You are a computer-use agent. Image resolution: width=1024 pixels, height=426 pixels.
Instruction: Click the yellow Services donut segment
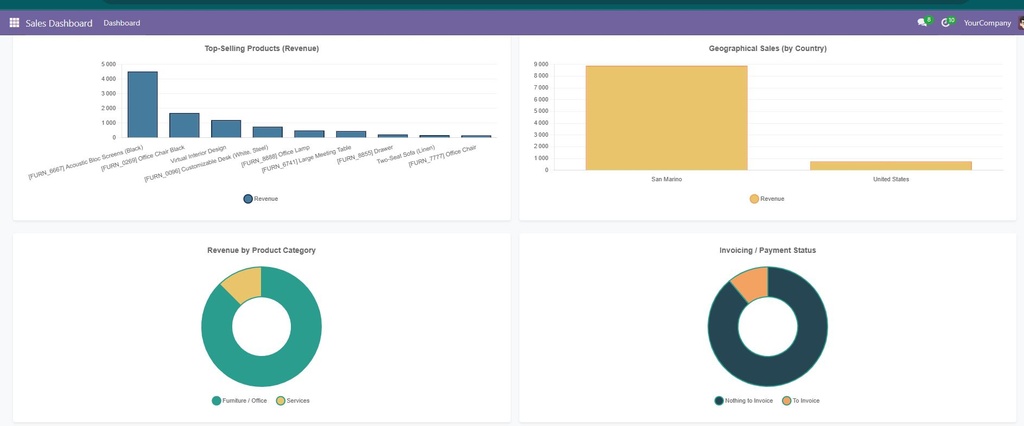click(244, 286)
